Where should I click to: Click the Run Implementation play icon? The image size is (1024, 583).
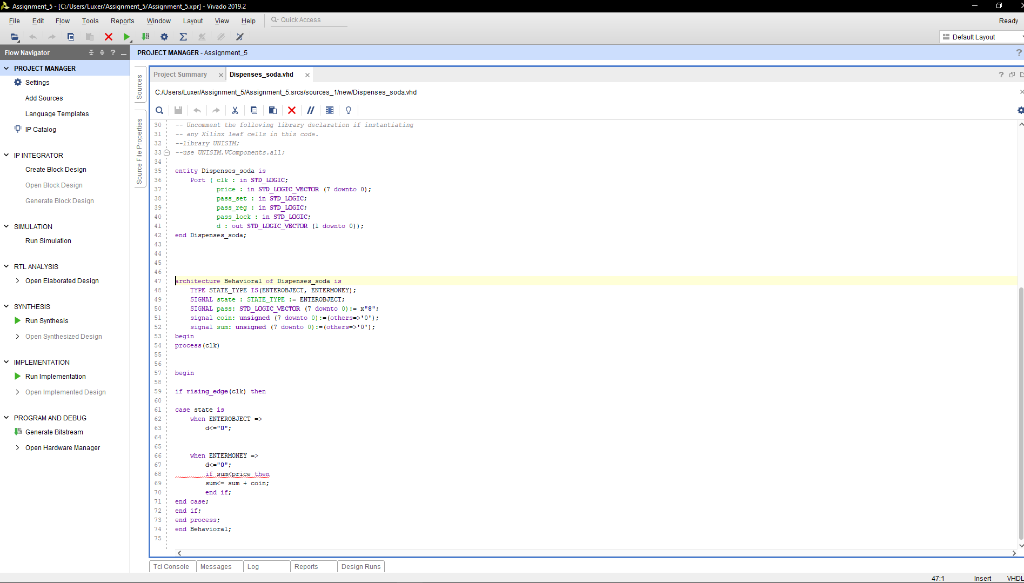coord(17,377)
